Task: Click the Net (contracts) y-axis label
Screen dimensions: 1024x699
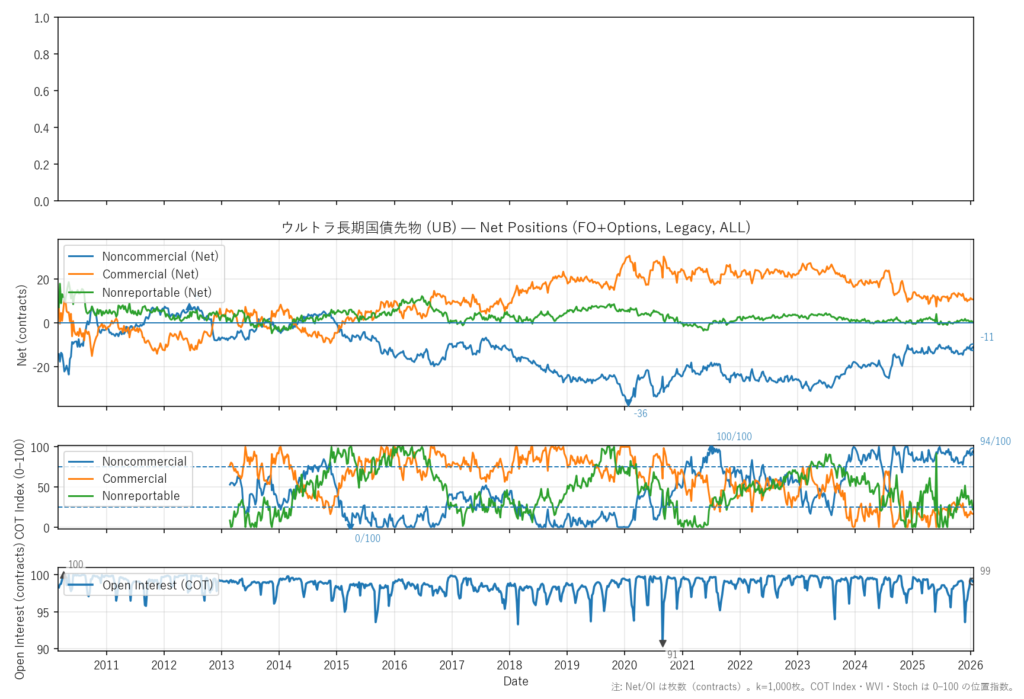Action: 23,323
